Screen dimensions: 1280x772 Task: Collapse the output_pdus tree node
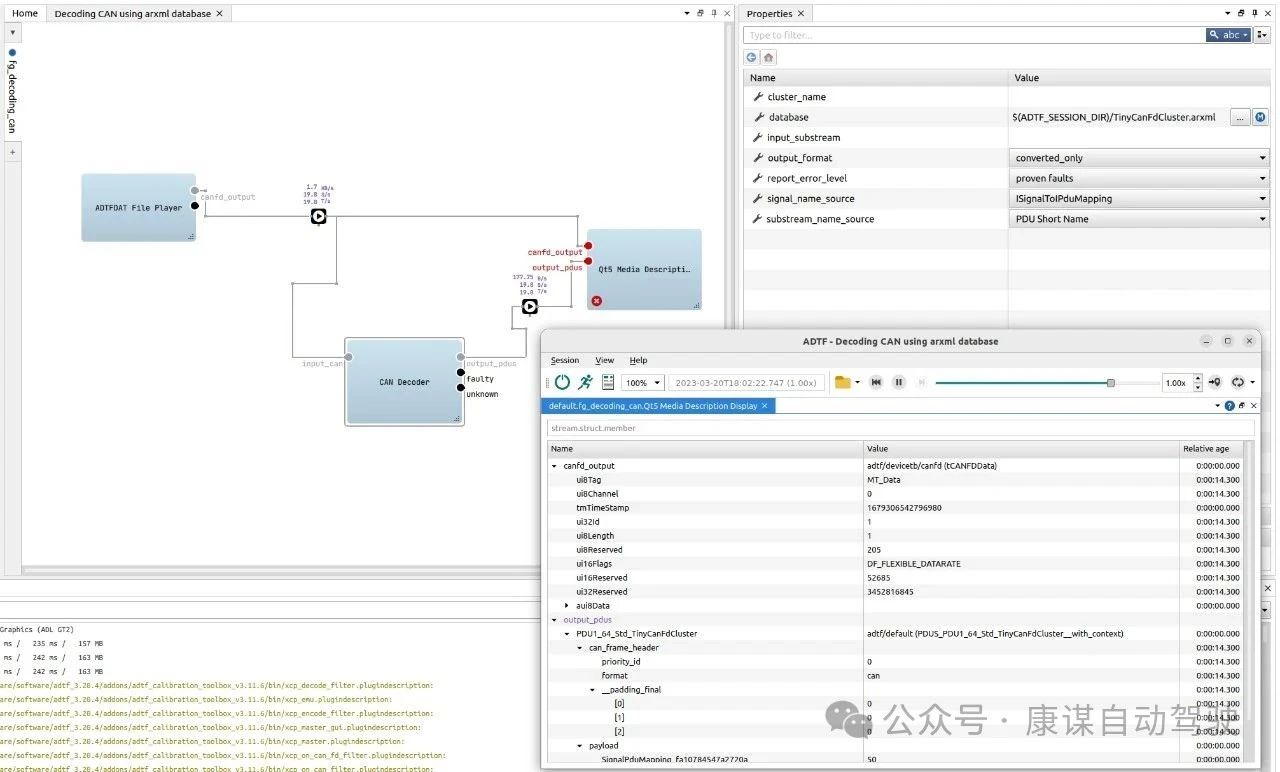pyautogui.click(x=554, y=619)
